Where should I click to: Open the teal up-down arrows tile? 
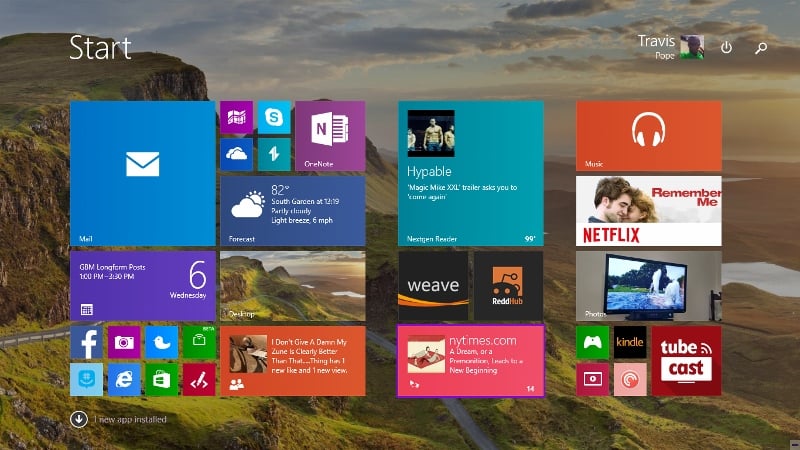pyautogui.click(x=274, y=154)
